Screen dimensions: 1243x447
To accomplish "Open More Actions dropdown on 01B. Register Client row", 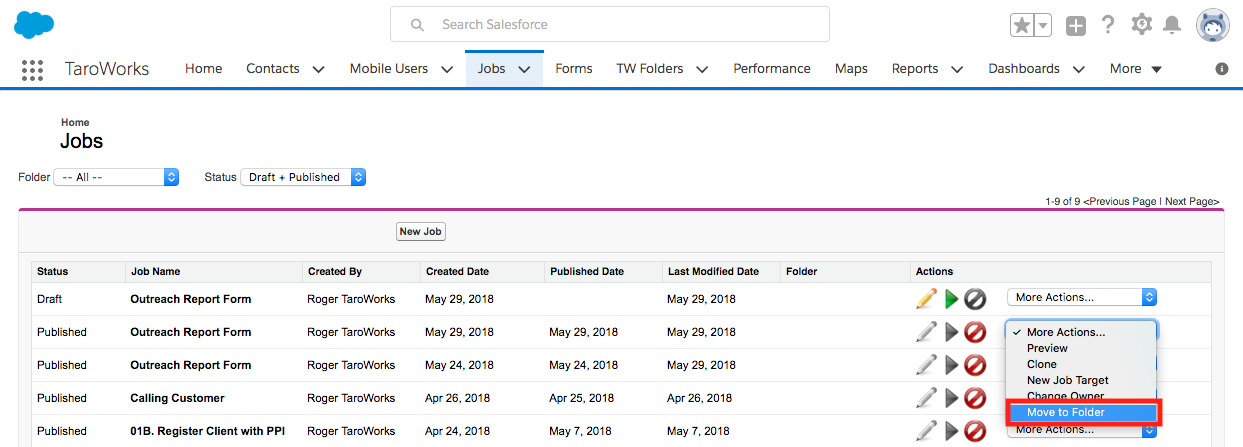I will click(1082, 431).
